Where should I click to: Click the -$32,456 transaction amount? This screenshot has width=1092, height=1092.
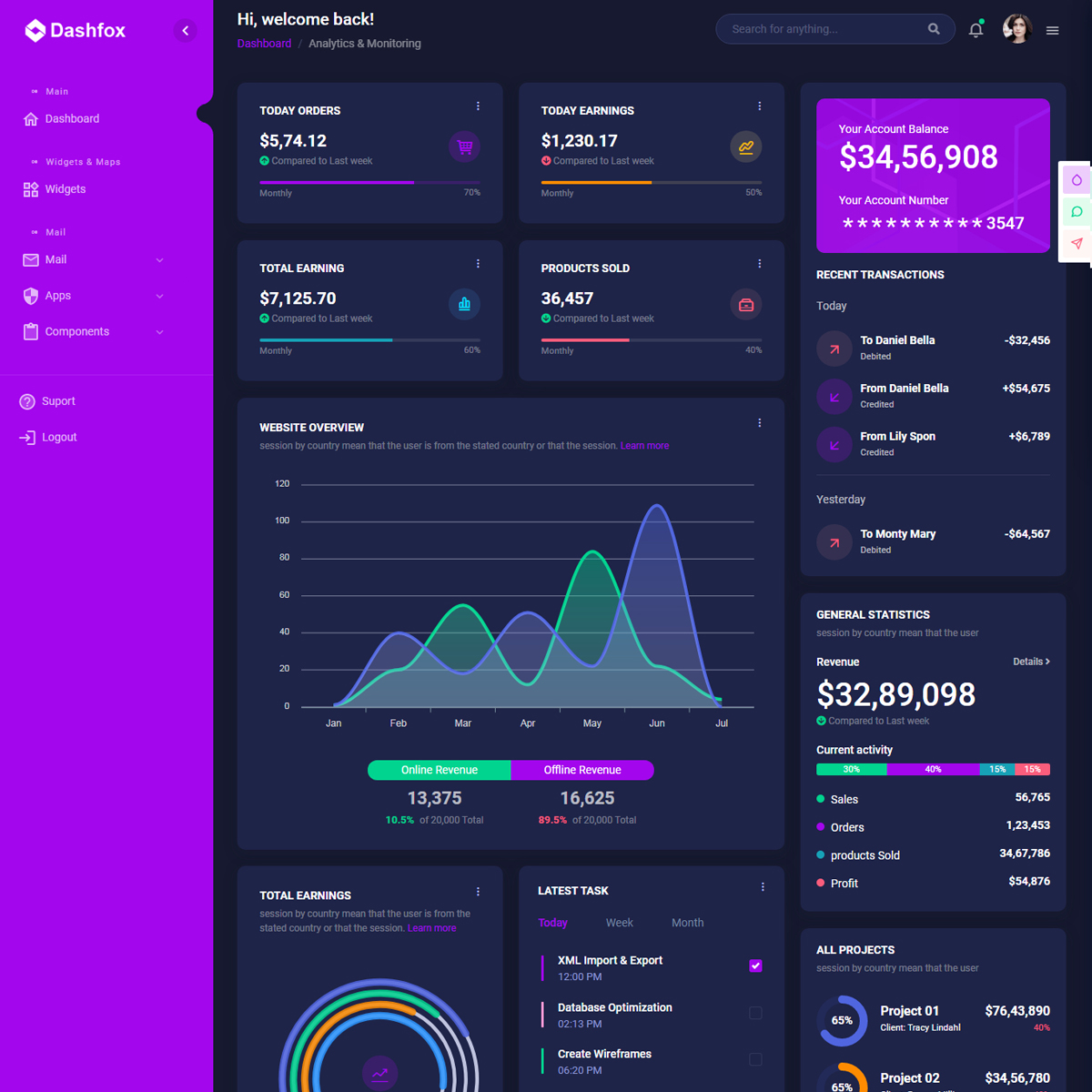[1027, 340]
